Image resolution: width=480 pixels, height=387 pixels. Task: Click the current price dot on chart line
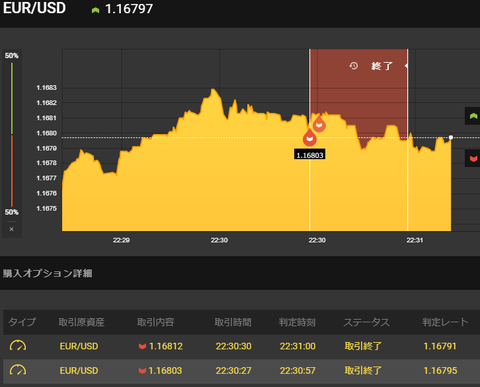(451, 137)
